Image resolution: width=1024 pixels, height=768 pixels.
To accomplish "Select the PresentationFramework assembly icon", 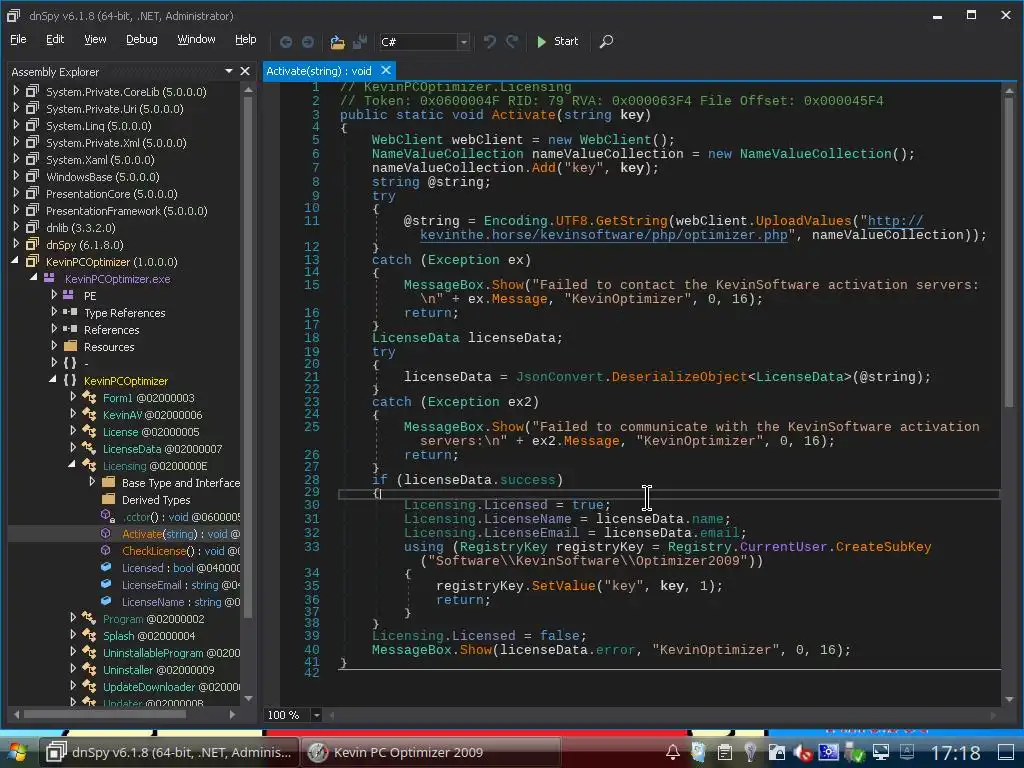I will [32, 210].
